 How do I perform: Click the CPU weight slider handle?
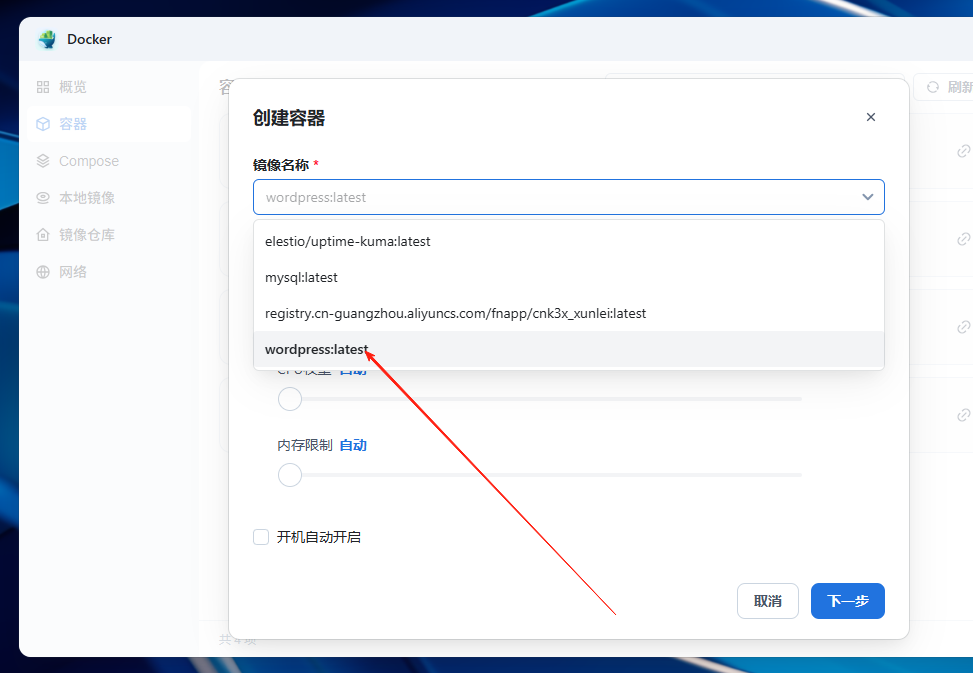(290, 399)
